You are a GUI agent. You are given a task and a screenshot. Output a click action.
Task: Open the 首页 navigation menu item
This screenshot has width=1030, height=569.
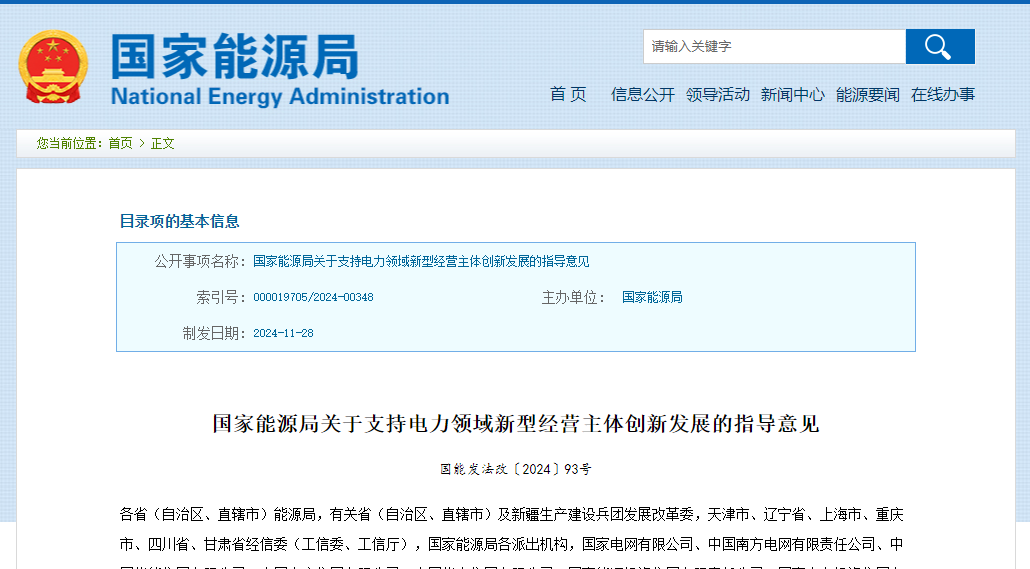pos(568,94)
